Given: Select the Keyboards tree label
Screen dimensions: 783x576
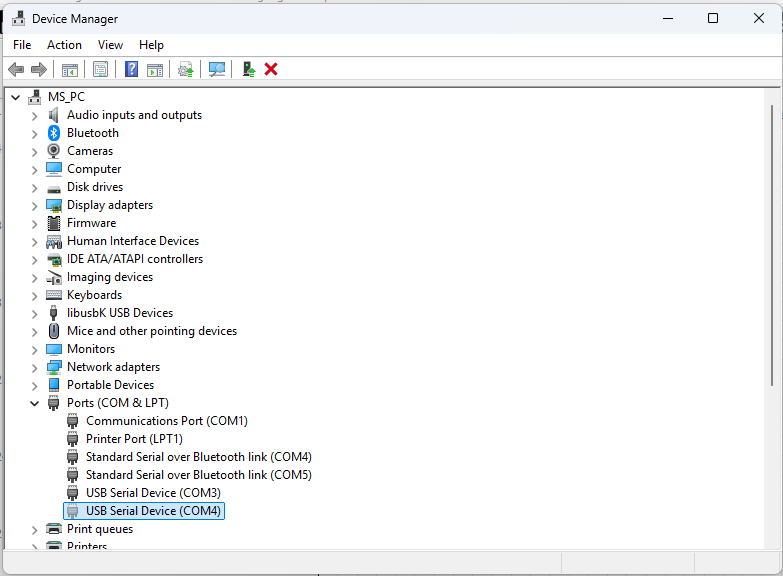Looking at the screenshot, I should 94,295.
